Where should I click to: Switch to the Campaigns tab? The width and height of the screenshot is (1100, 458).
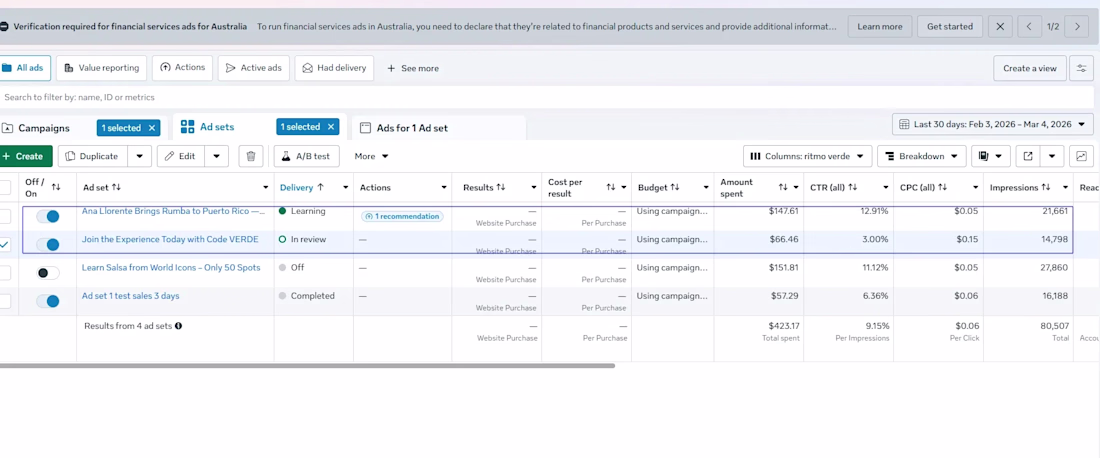pos(45,128)
